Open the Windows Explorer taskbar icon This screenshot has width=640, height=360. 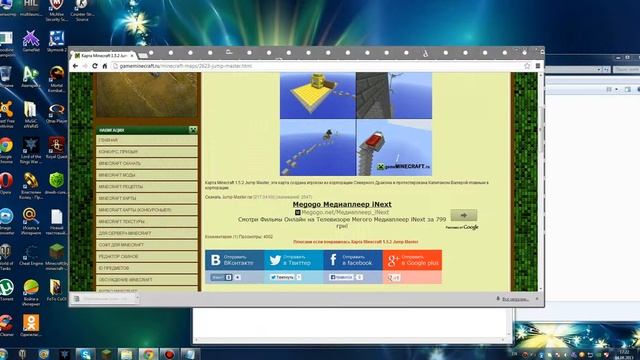click(127, 354)
